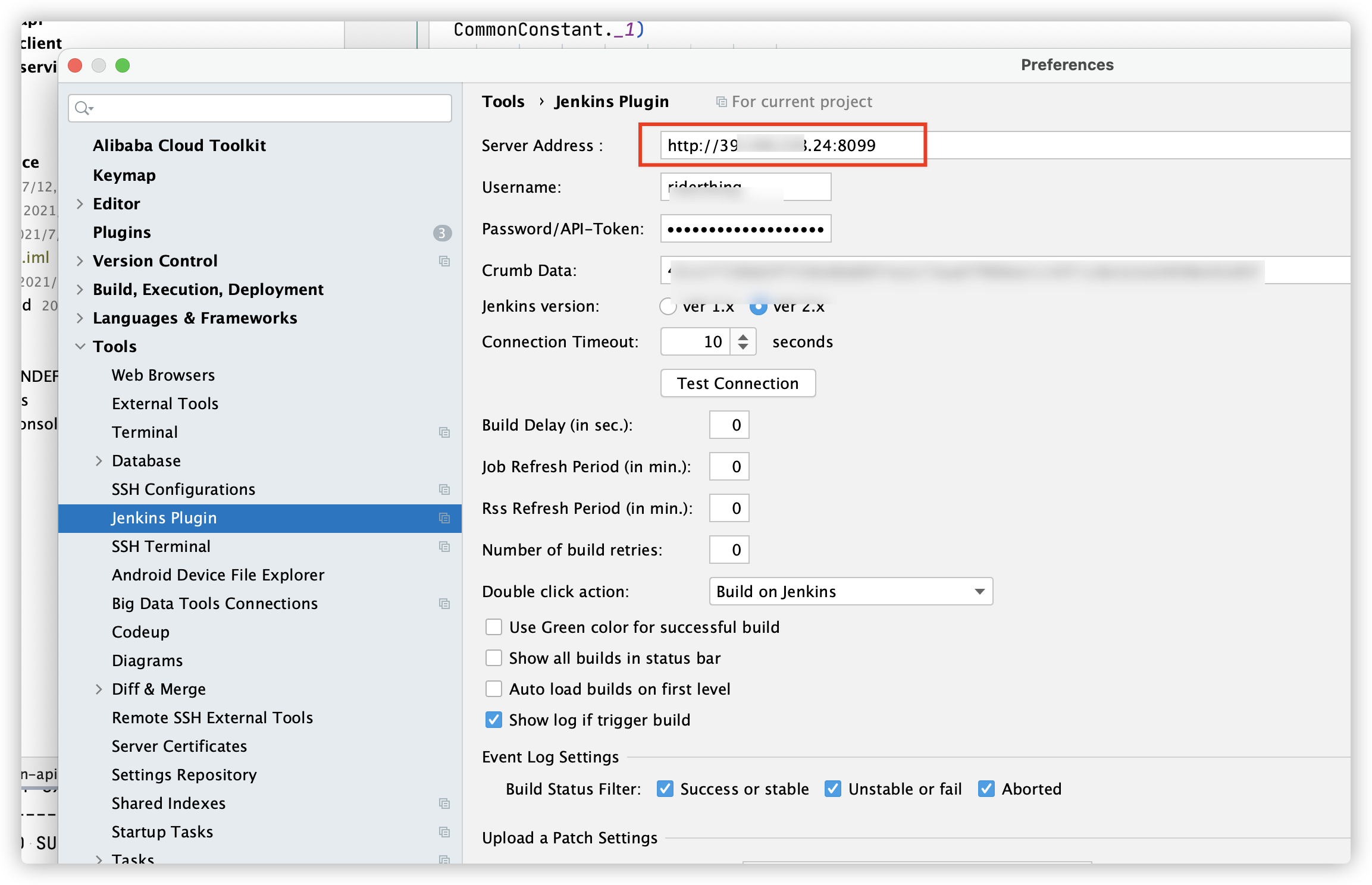Select the Terminal settings item
The image size is (1372, 885).
pyautogui.click(x=145, y=432)
